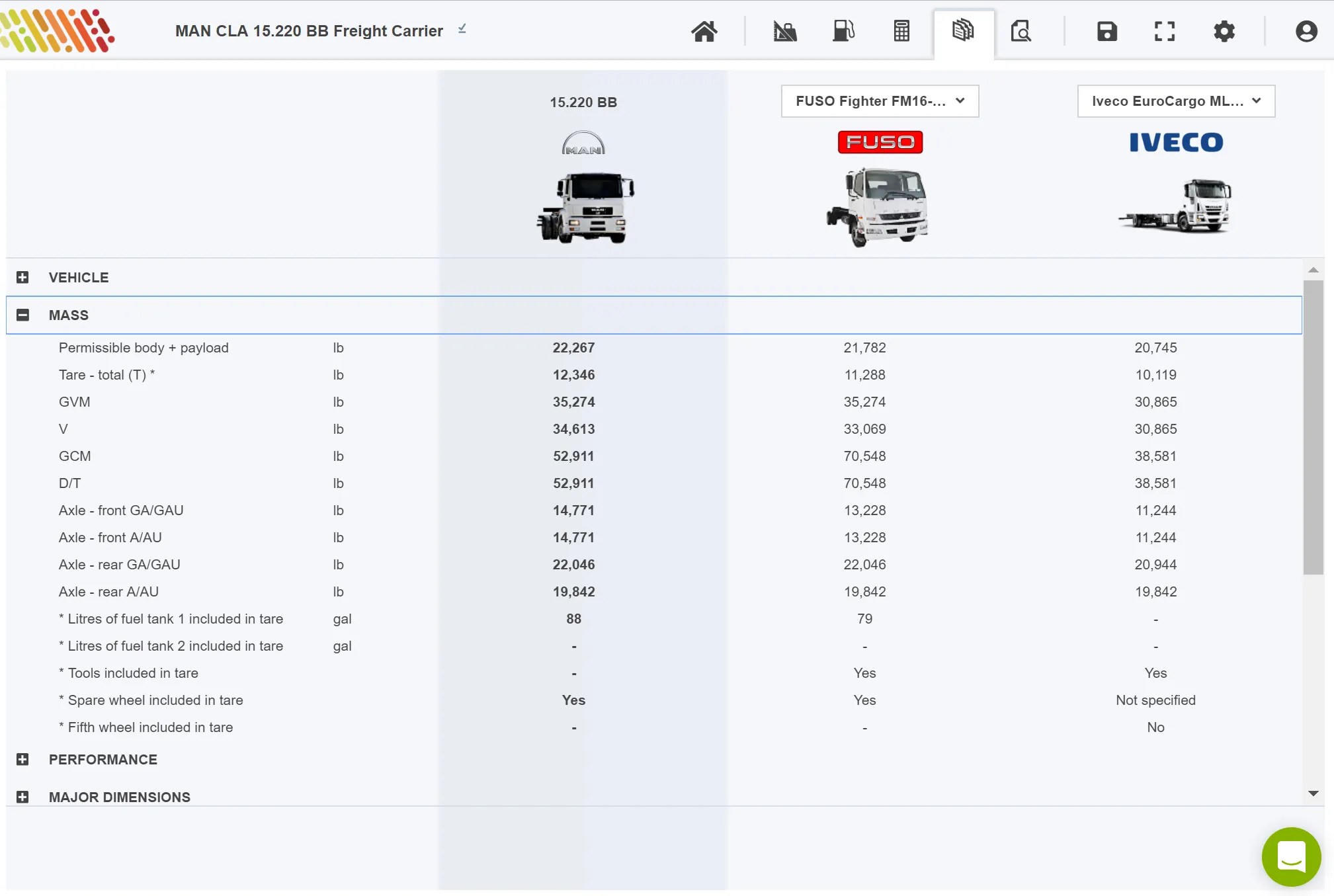This screenshot has height=896, width=1334.
Task: Save the current comparison
Action: (1106, 31)
